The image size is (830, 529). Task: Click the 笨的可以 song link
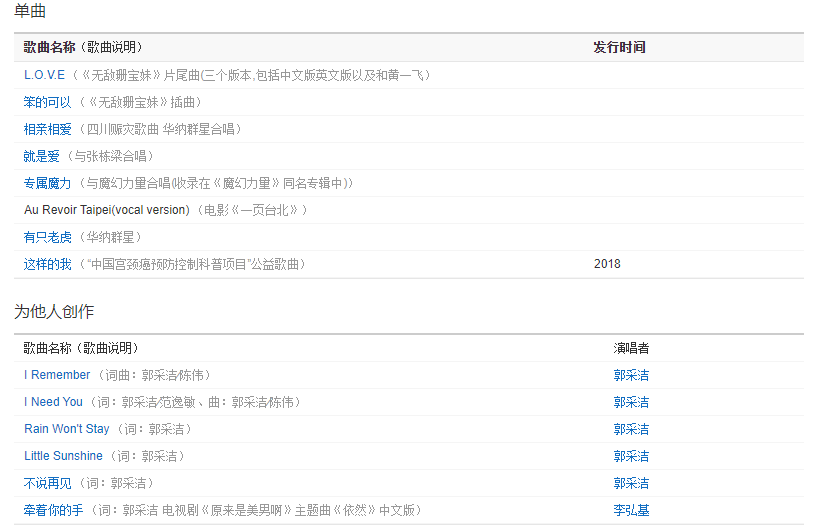pos(47,102)
